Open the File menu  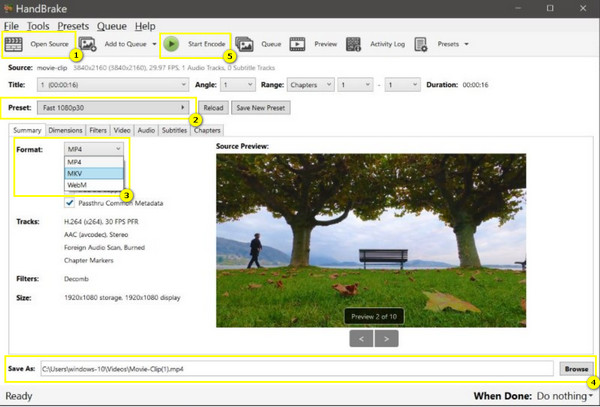click(x=11, y=26)
